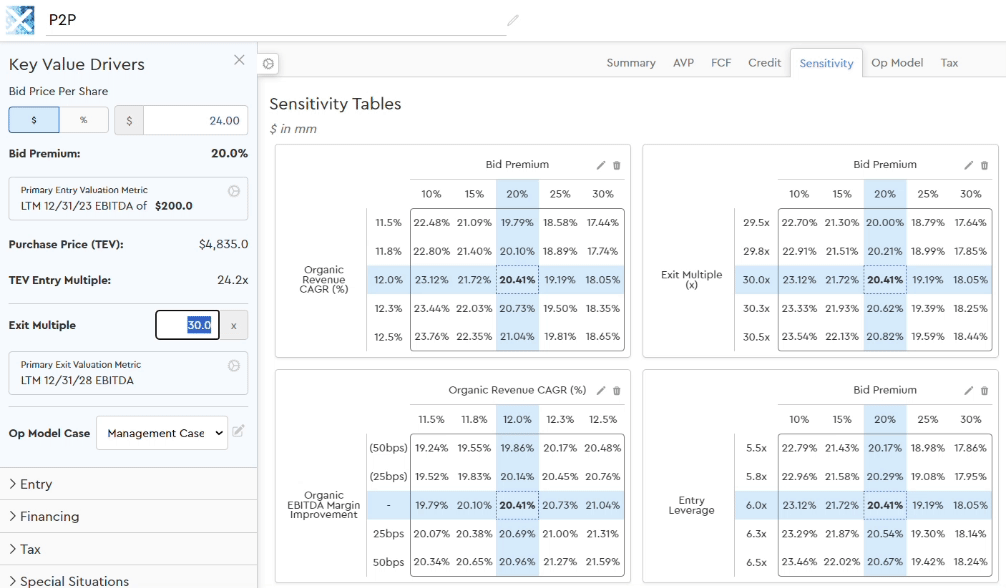Open the settings gear beside the tab bar
Screen dimensions: 1006x588
click(x=268, y=64)
